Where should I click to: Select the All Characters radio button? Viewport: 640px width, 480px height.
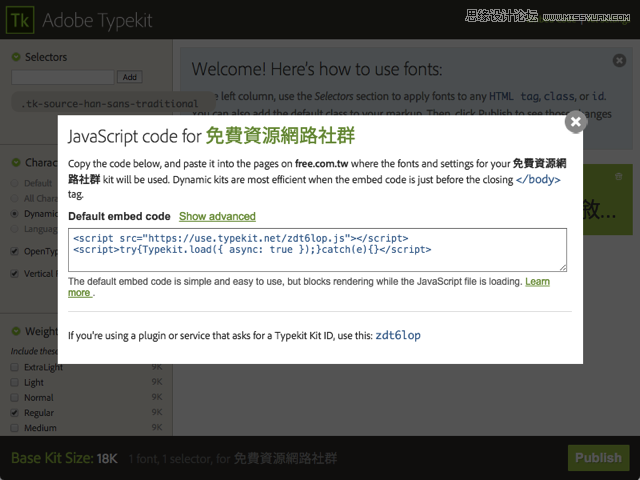coord(15,198)
